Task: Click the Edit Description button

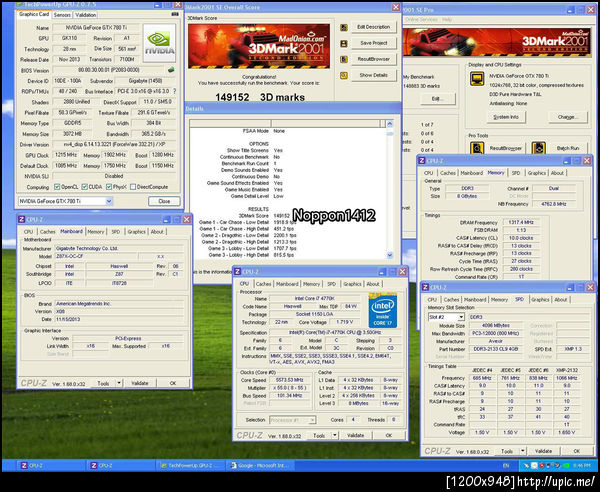Action: (372, 26)
